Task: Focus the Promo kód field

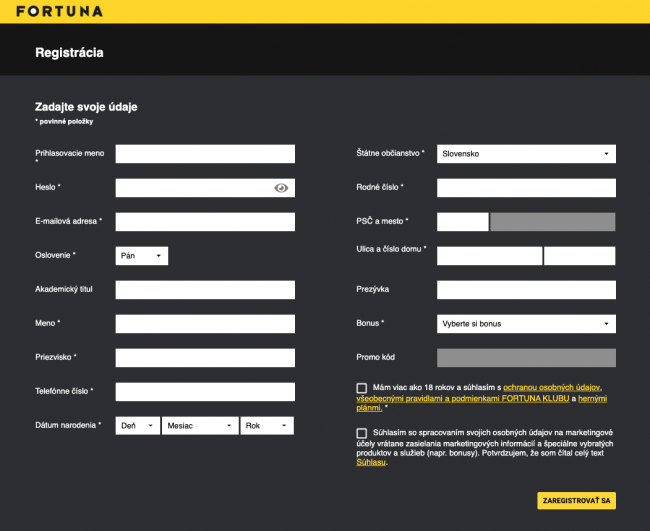Action: [x=526, y=358]
